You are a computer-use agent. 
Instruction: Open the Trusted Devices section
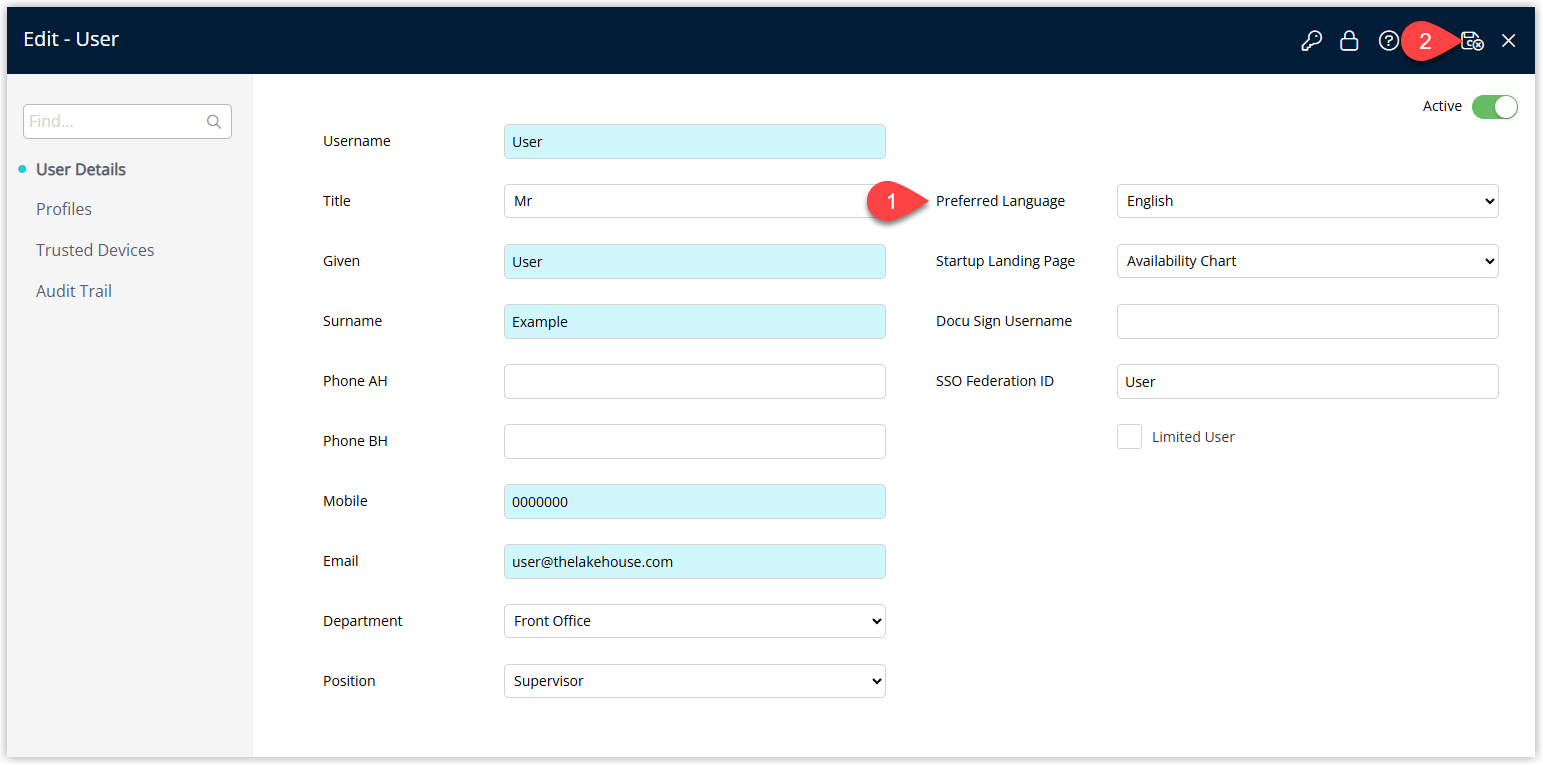click(95, 250)
